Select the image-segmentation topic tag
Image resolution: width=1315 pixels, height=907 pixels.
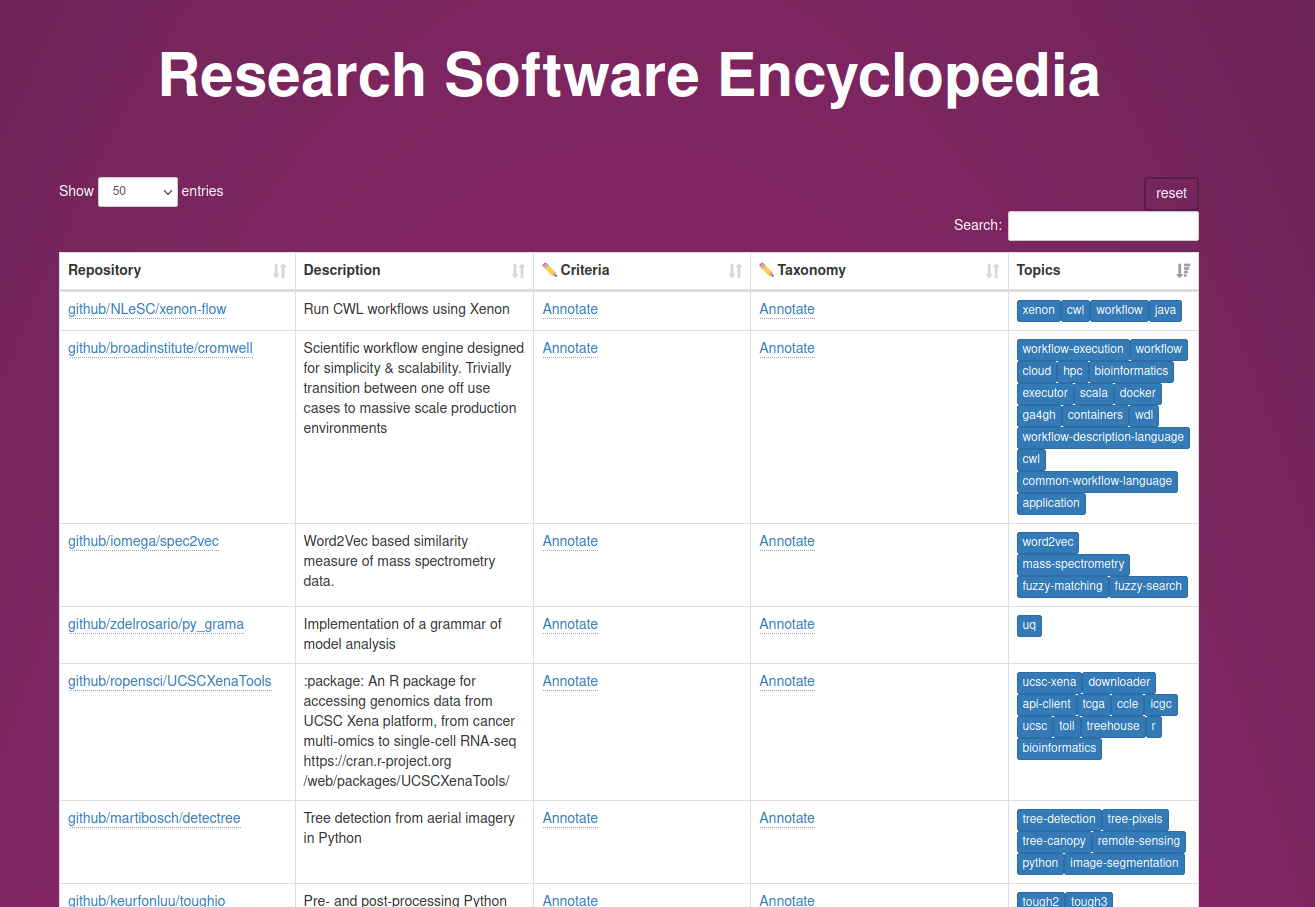[x=1124, y=863]
